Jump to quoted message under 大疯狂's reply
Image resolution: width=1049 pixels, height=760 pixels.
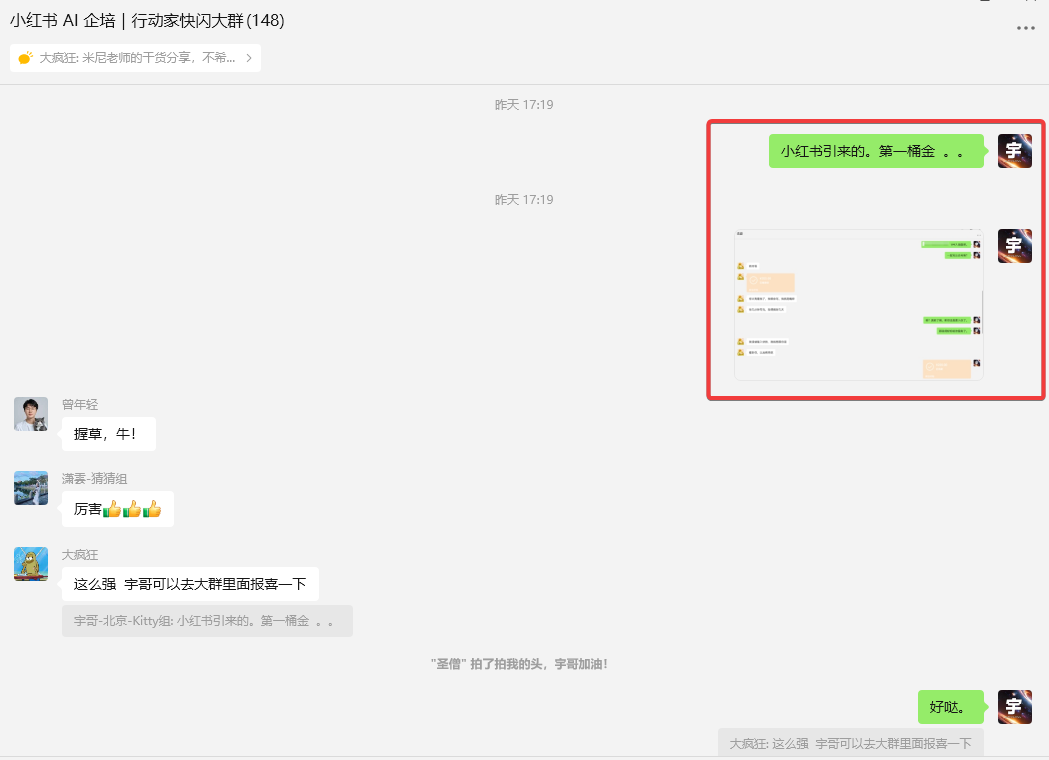point(207,621)
